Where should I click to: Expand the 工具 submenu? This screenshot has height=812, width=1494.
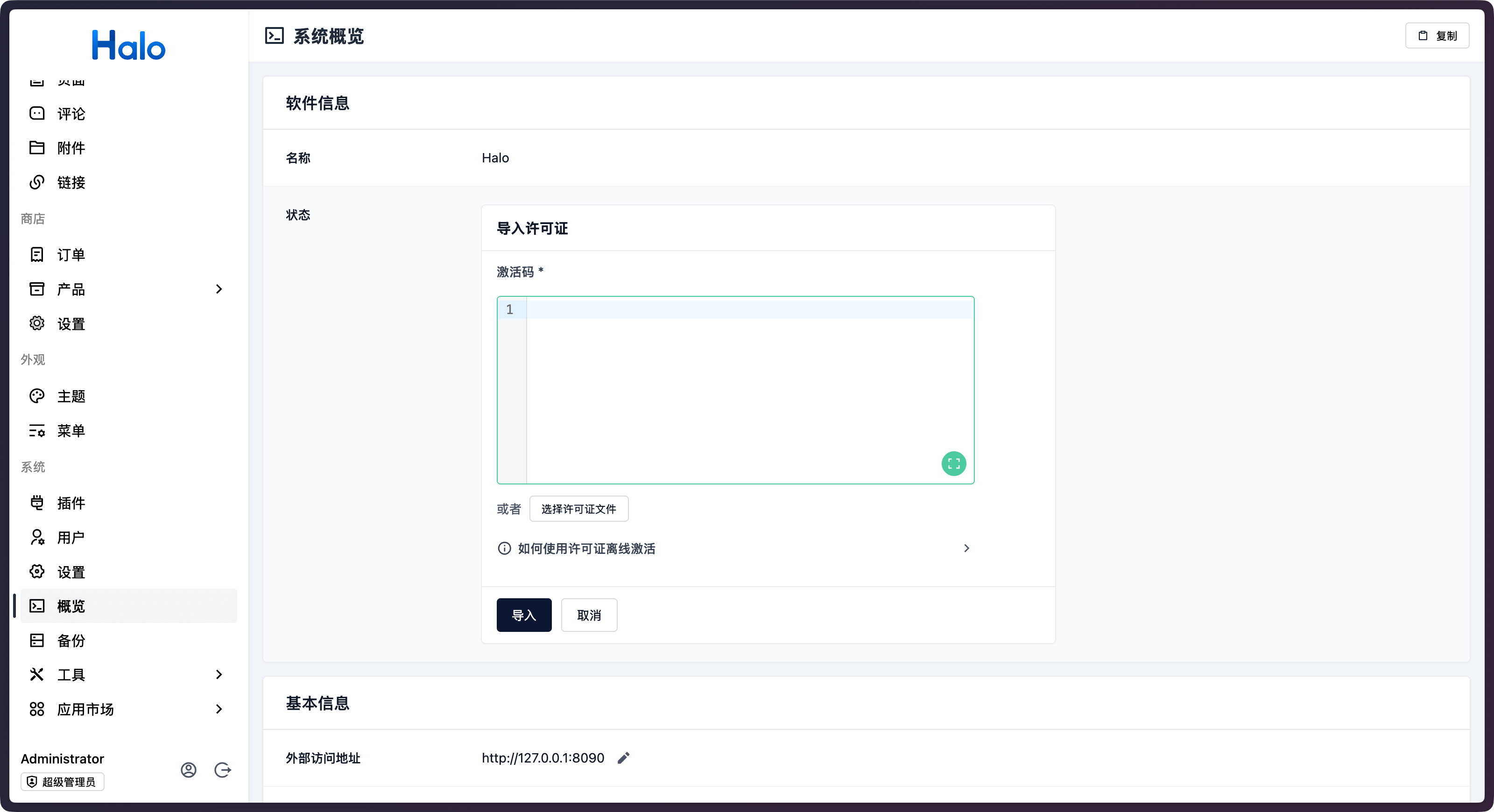click(218, 675)
